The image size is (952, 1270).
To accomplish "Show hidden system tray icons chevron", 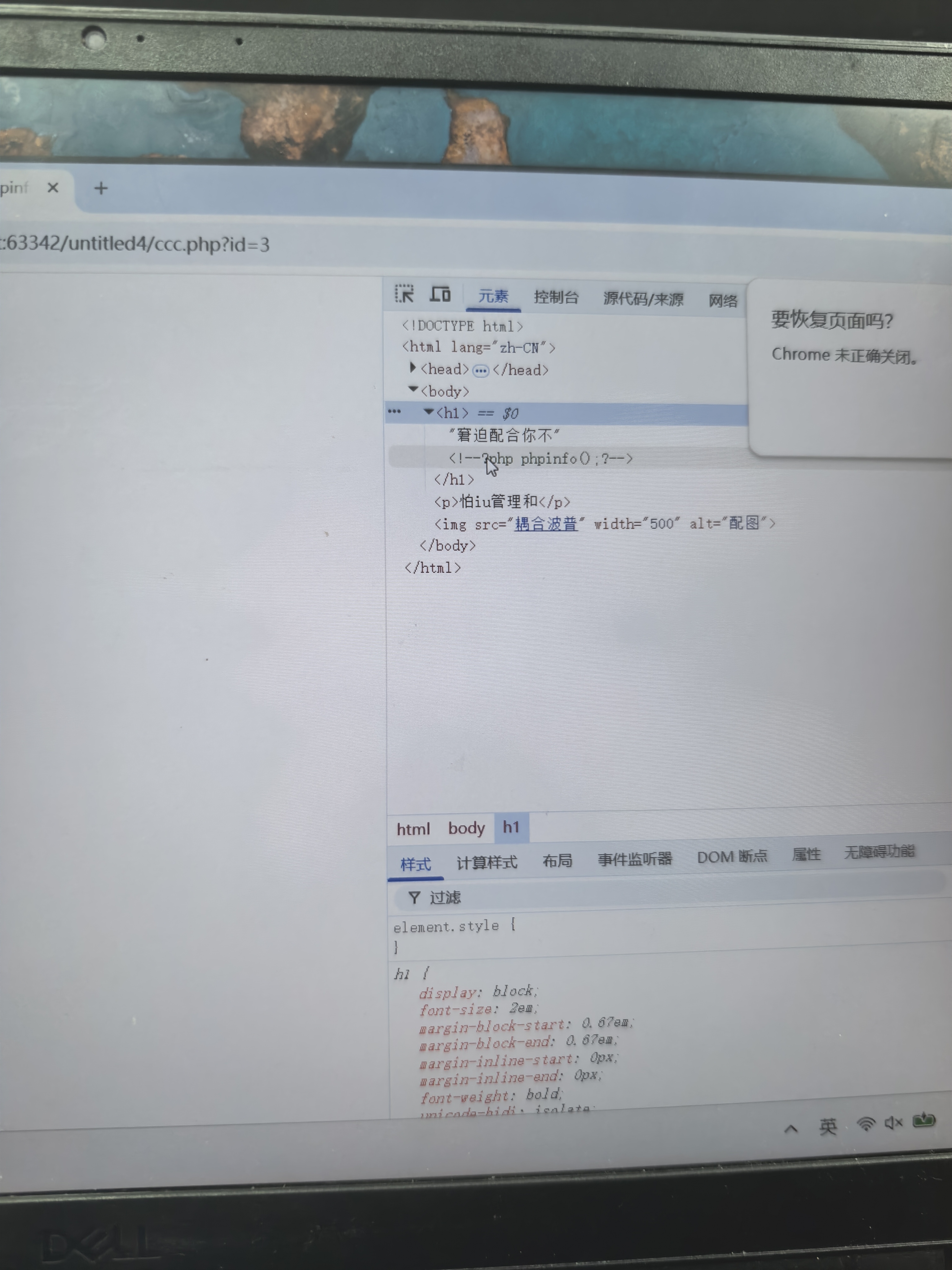I will pos(791,1129).
